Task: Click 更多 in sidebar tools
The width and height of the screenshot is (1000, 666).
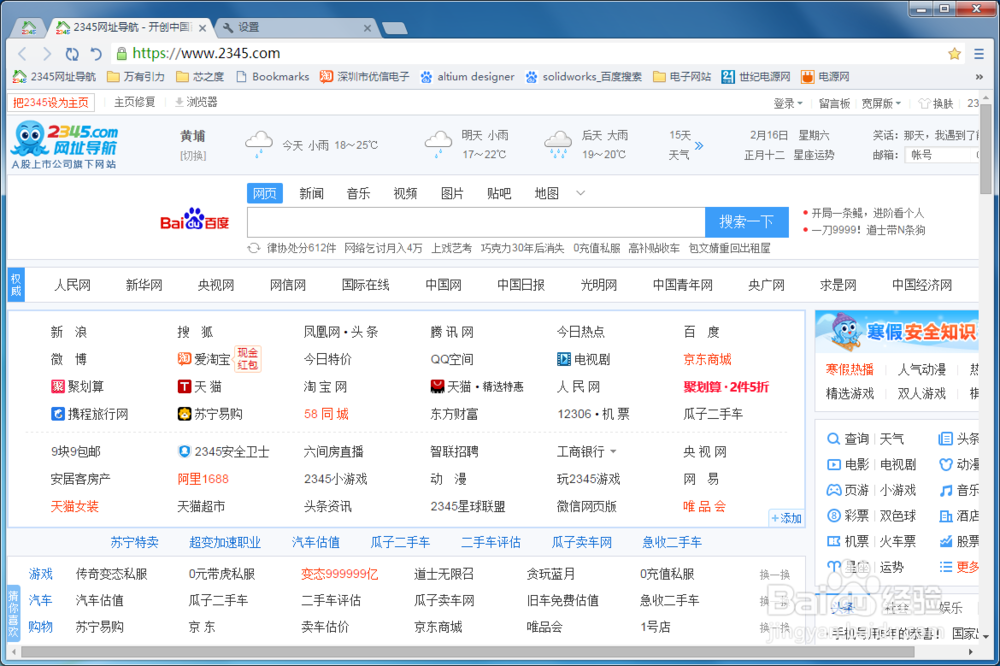Action: (x=959, y=567)
